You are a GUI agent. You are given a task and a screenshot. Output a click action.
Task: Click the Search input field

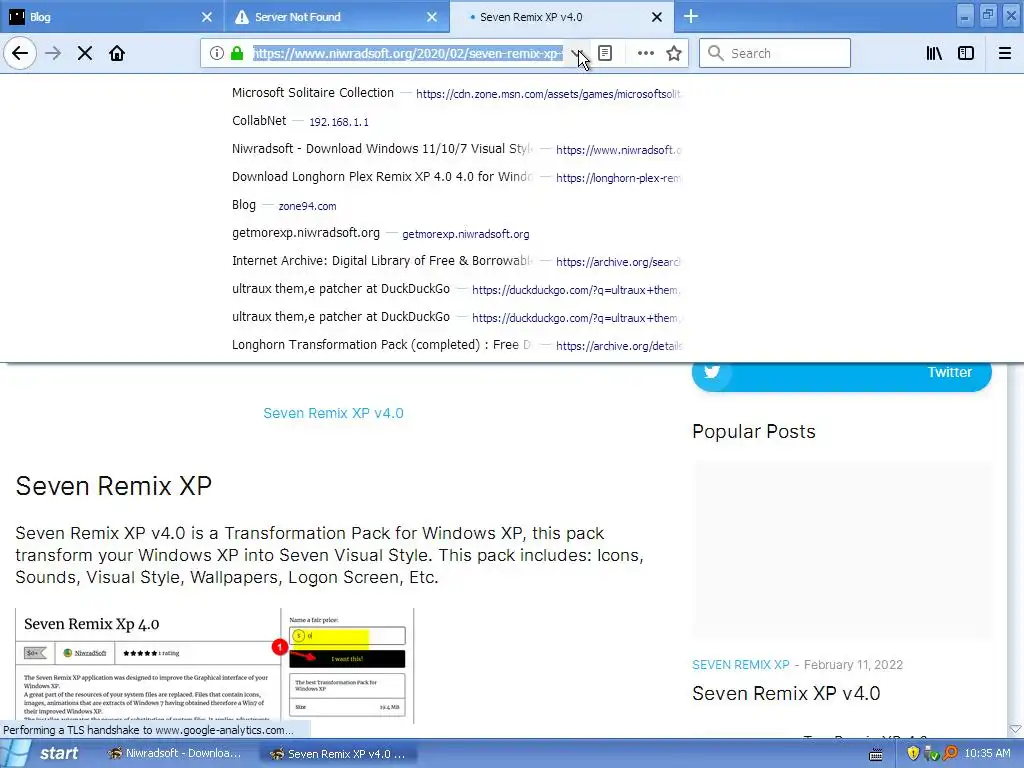[x=775, y=53]
